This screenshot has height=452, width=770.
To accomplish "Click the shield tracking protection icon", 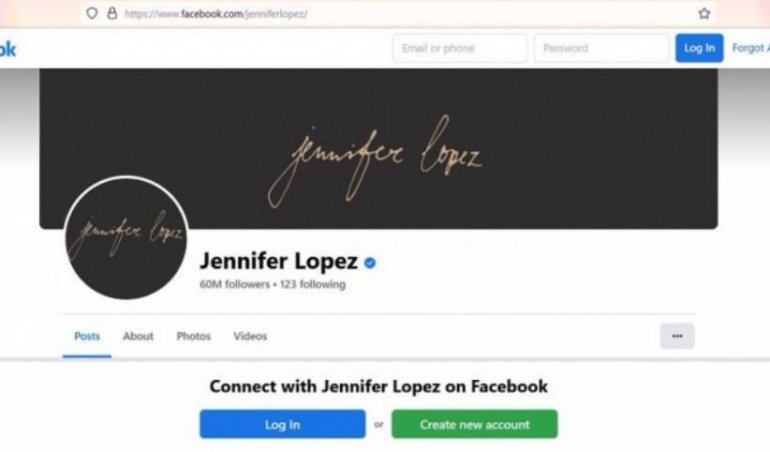I will click(x=92, y=13).
